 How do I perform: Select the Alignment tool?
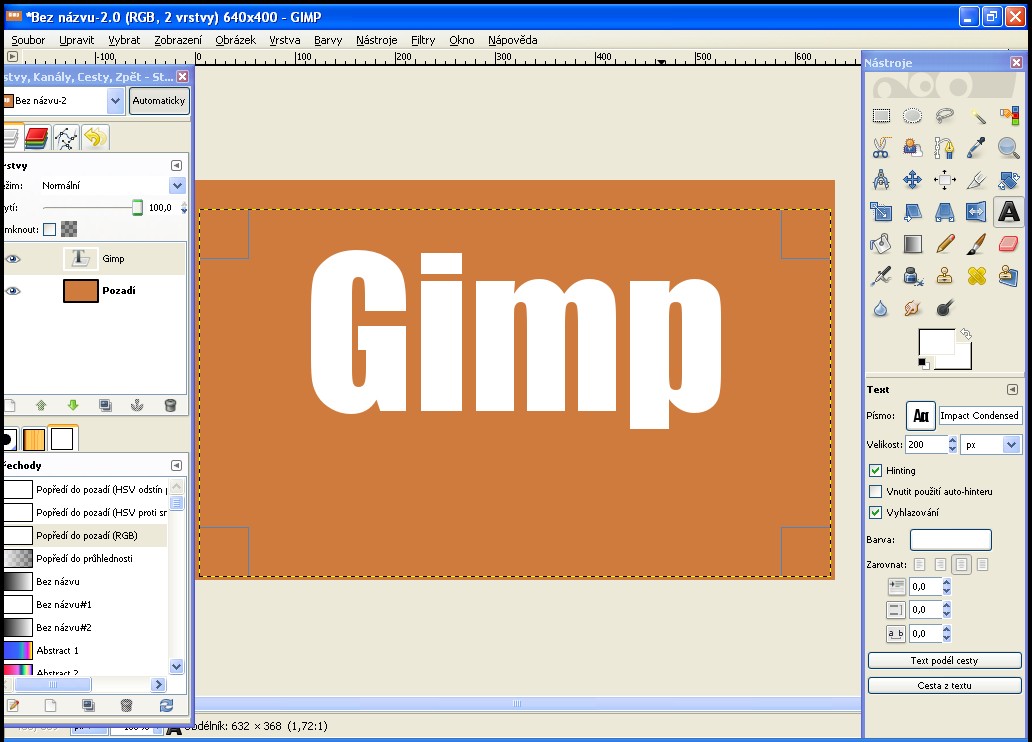coord(944,179)
